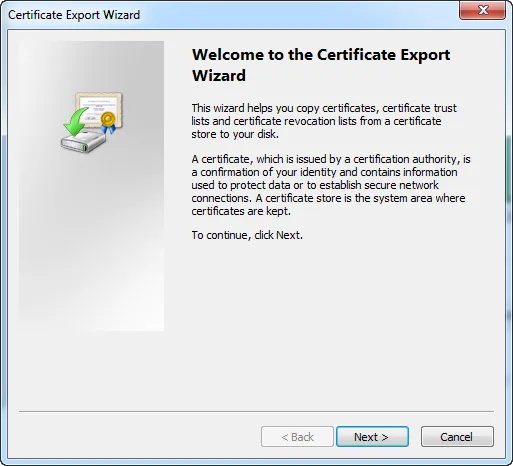
Task: Click the paragraph starting 'This wizard helps you copy'
Action: point(324,121)
